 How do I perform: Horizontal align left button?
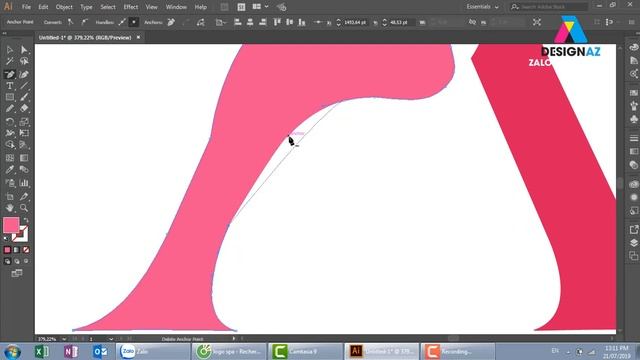point(238,22)
